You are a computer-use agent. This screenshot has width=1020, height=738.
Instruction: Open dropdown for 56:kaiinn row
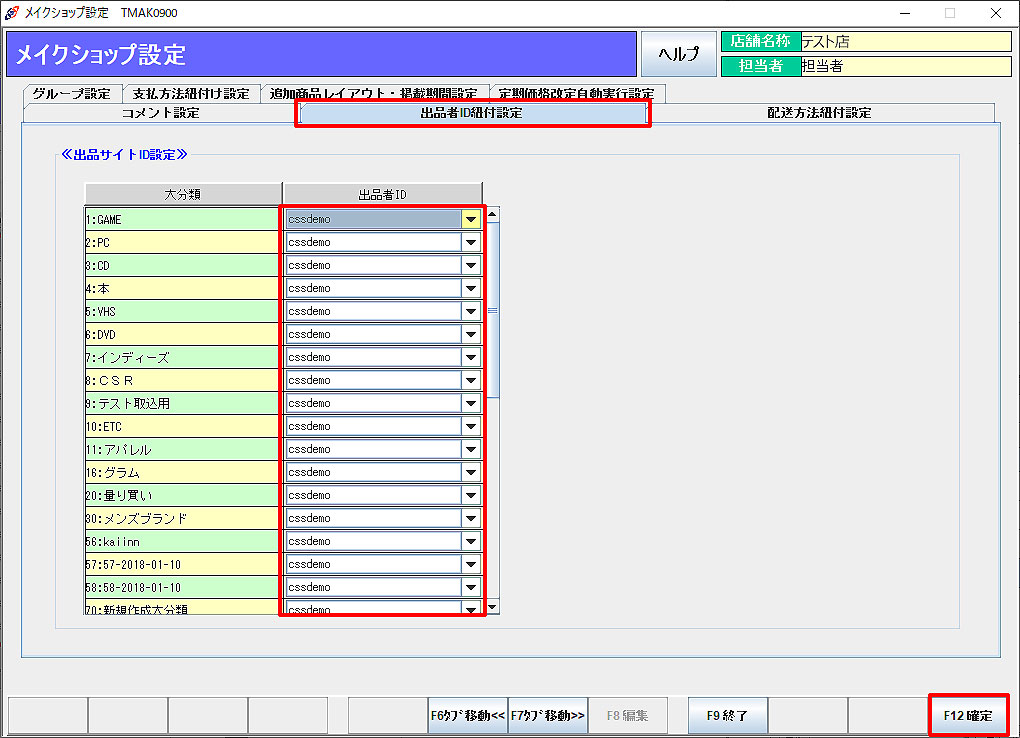click(470, 541)
